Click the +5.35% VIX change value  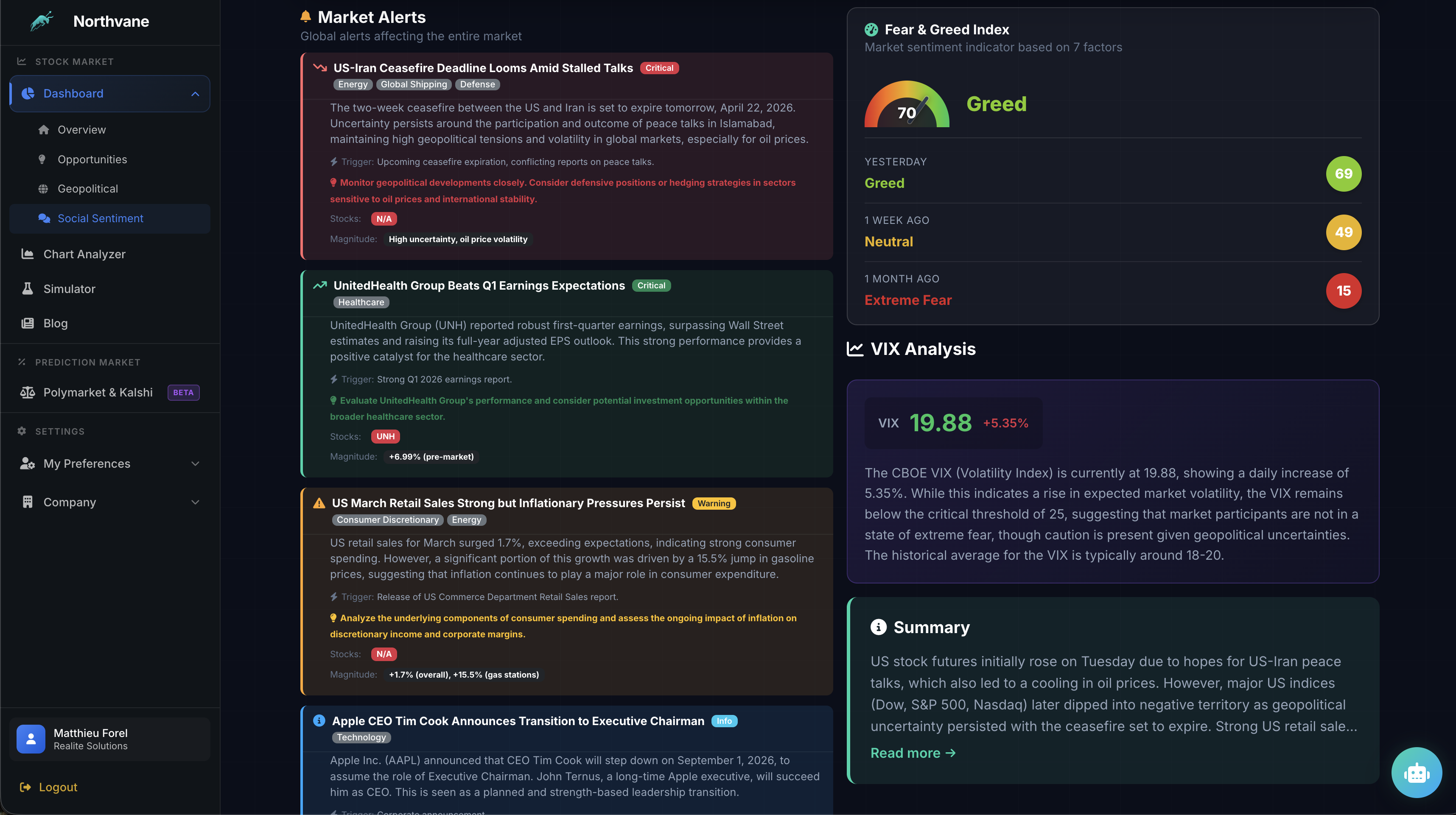pos(1005,423)
